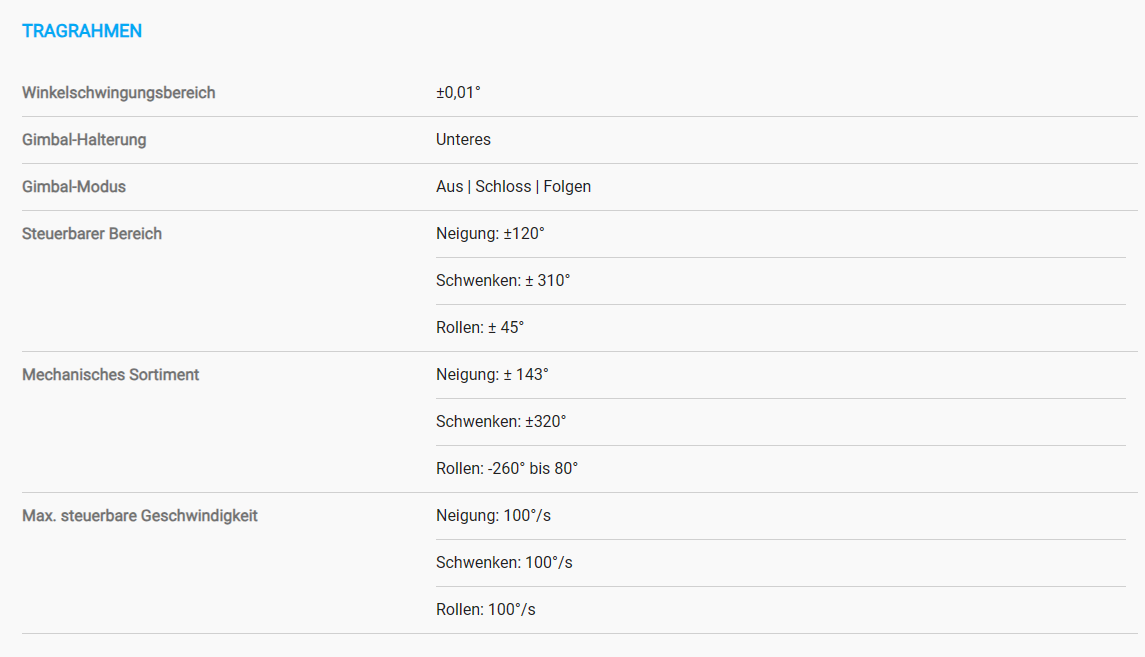Click the Schwenken: ±320° entry
The height and width of the screenshot is (657, 1145).
[x=501, y=421]
